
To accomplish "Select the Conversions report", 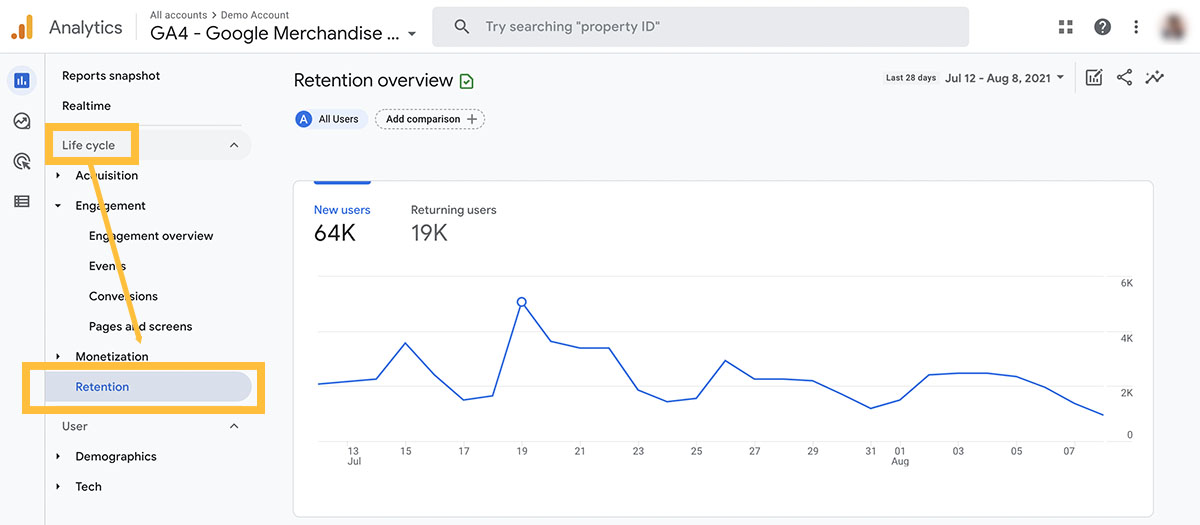I will pos(123,296).
